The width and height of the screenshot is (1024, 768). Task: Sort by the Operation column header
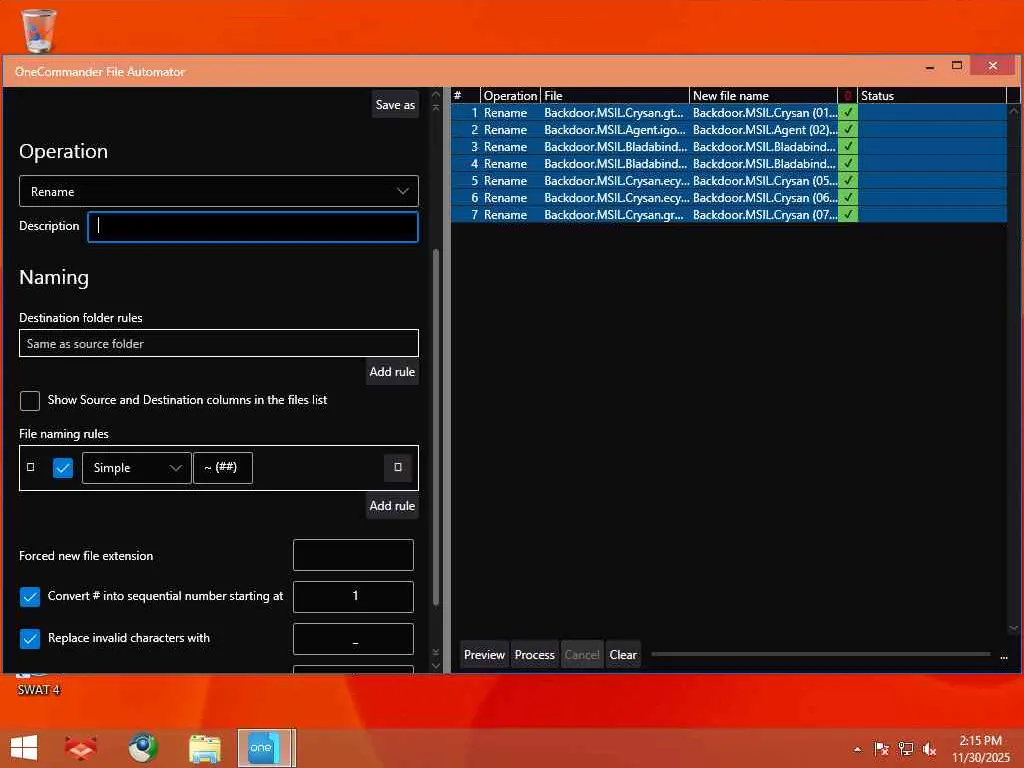coord(510,95)
